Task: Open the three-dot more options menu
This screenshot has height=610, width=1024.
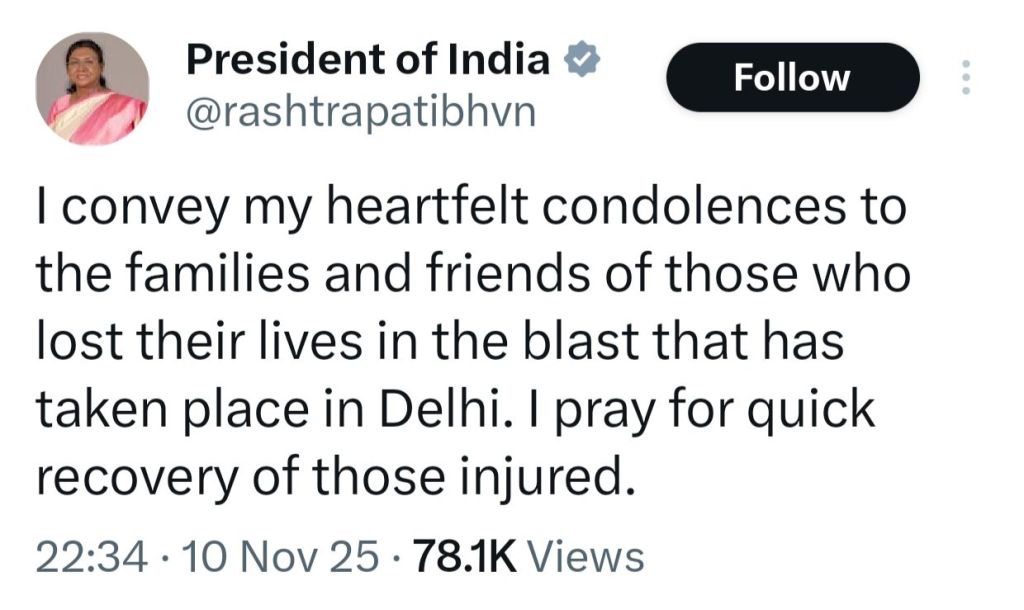Action: [965, 77]
